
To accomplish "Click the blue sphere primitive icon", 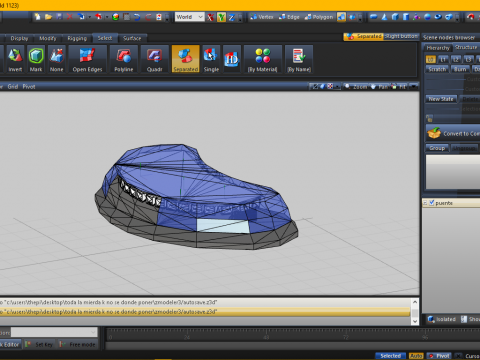I will 427,17.
